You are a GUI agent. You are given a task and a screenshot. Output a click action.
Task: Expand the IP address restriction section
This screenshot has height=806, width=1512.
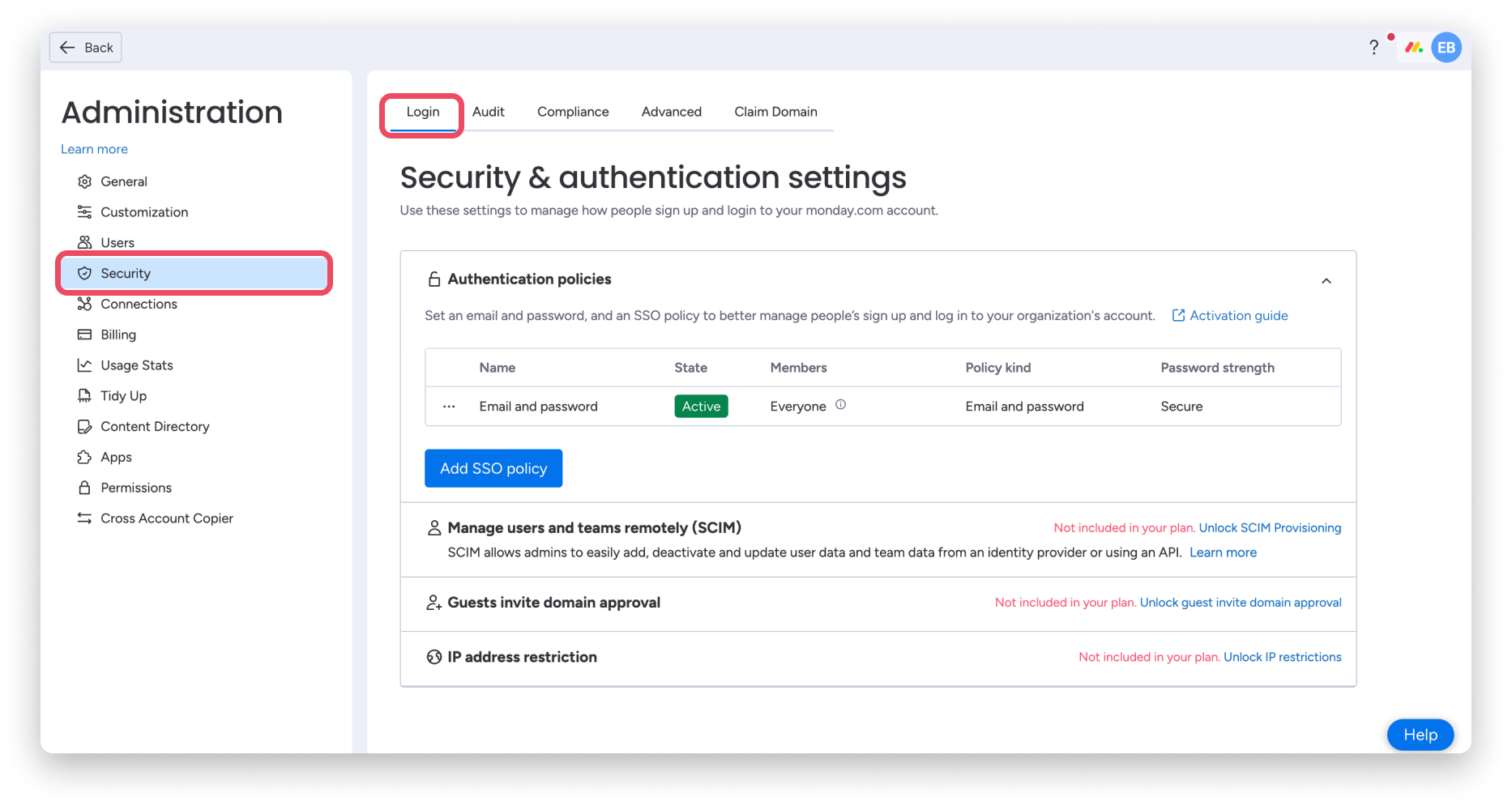[x=522, y=657]
